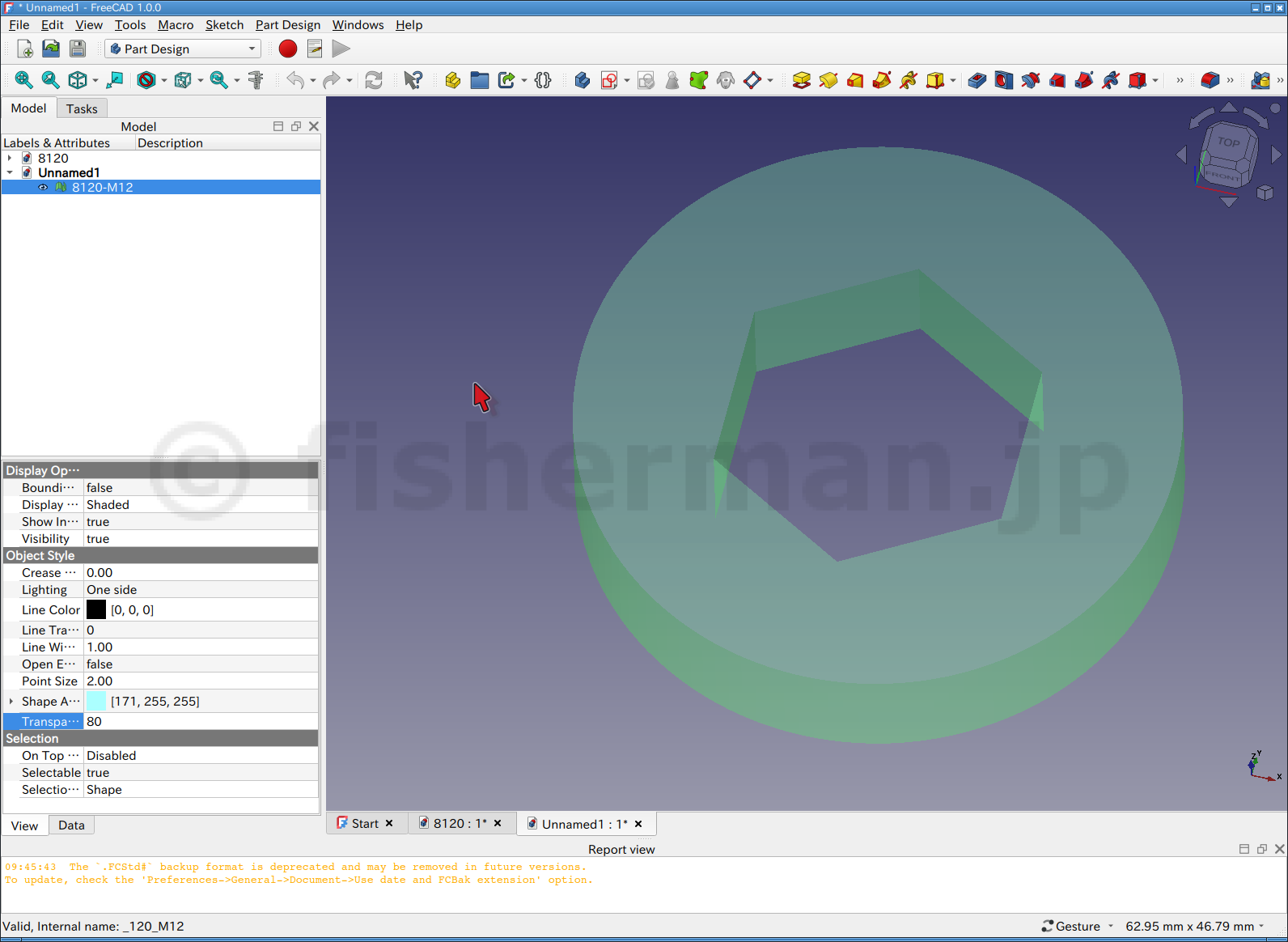This screenshot has height=942, width=1288.
Task: Click the Line Color black swatch
Action: 96,609
